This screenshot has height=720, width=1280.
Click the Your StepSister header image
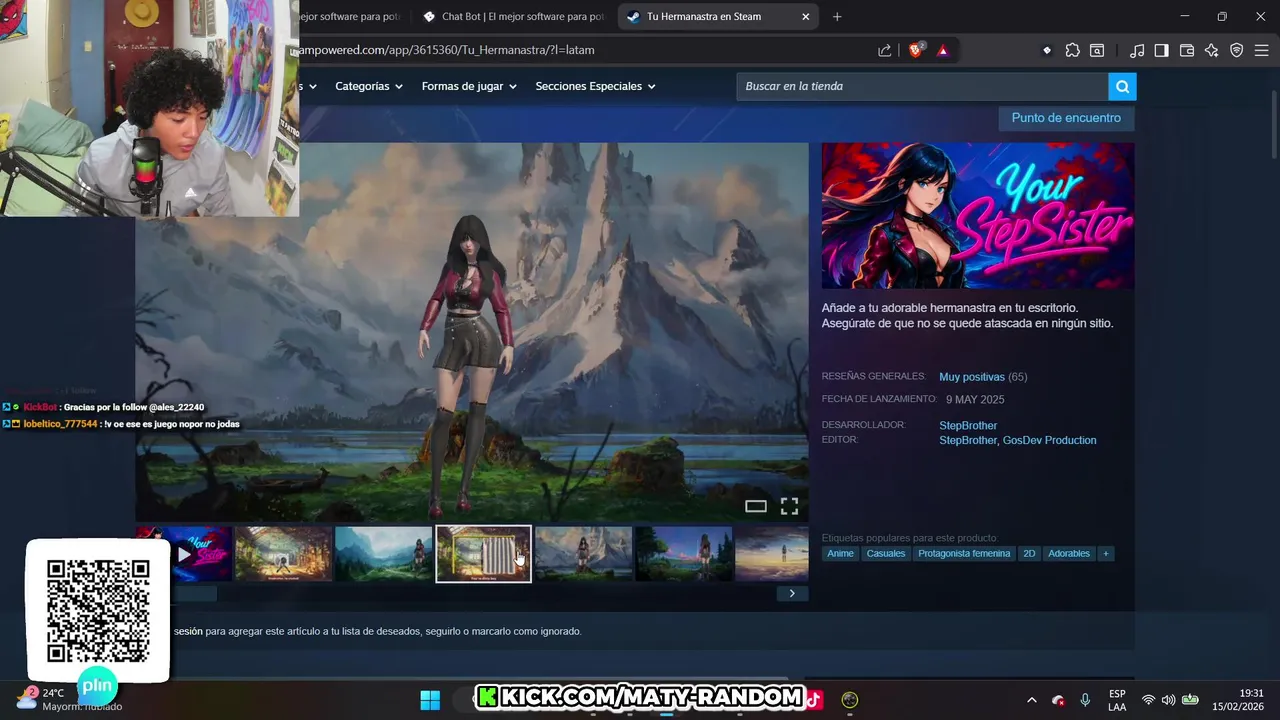pyautogui.click(x=978, y=215)
